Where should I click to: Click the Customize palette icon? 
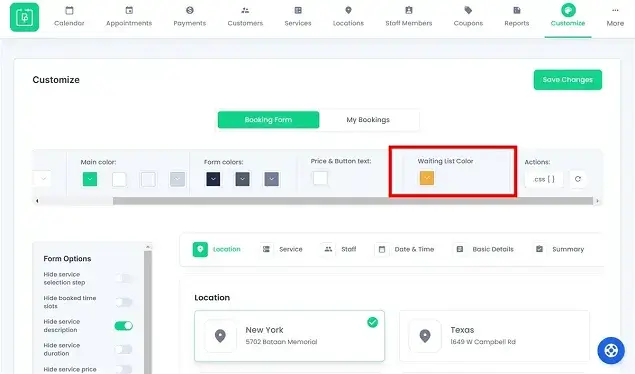click(x=568, y=10)
